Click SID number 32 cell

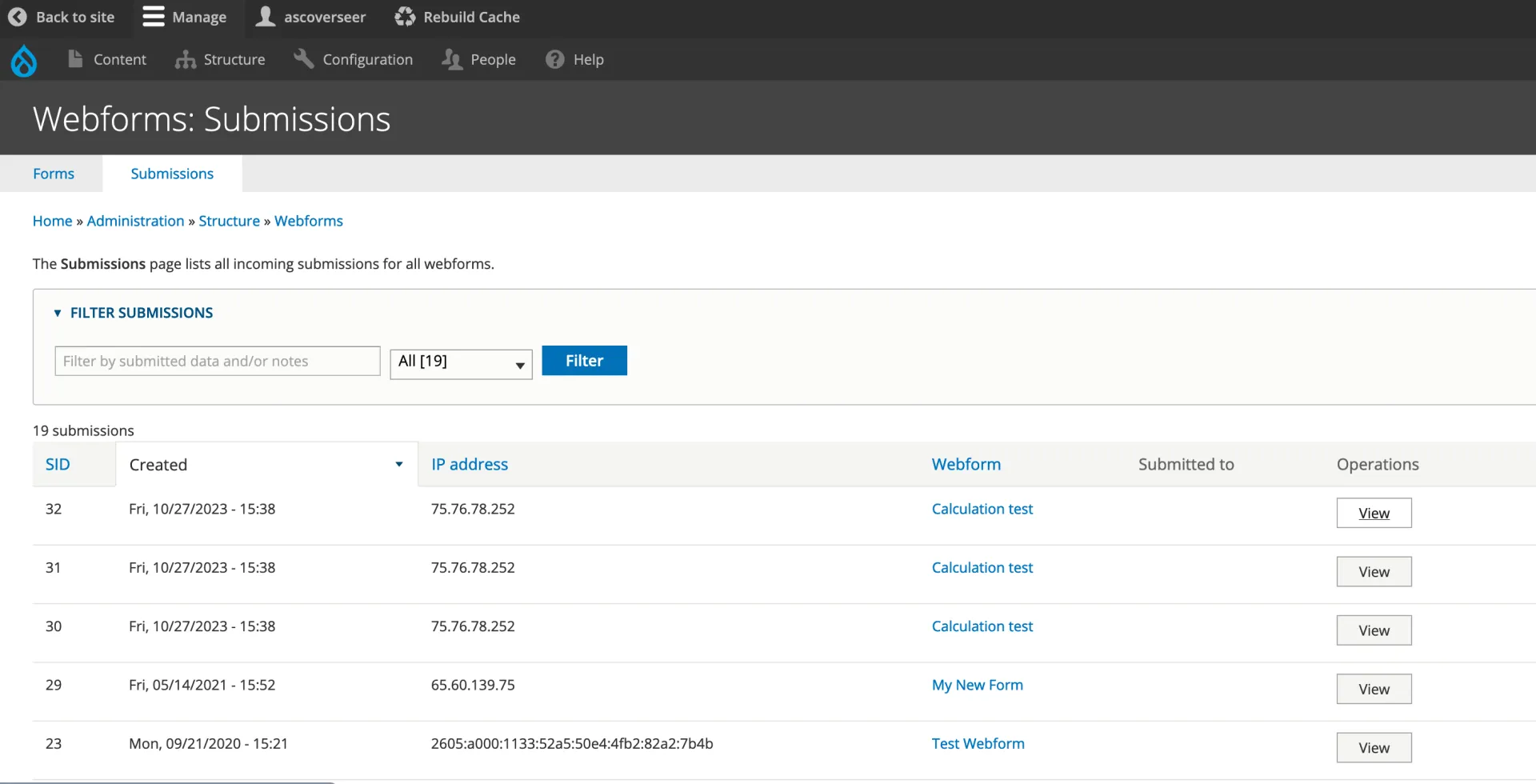pyautogui.click(x=54, y=509)
